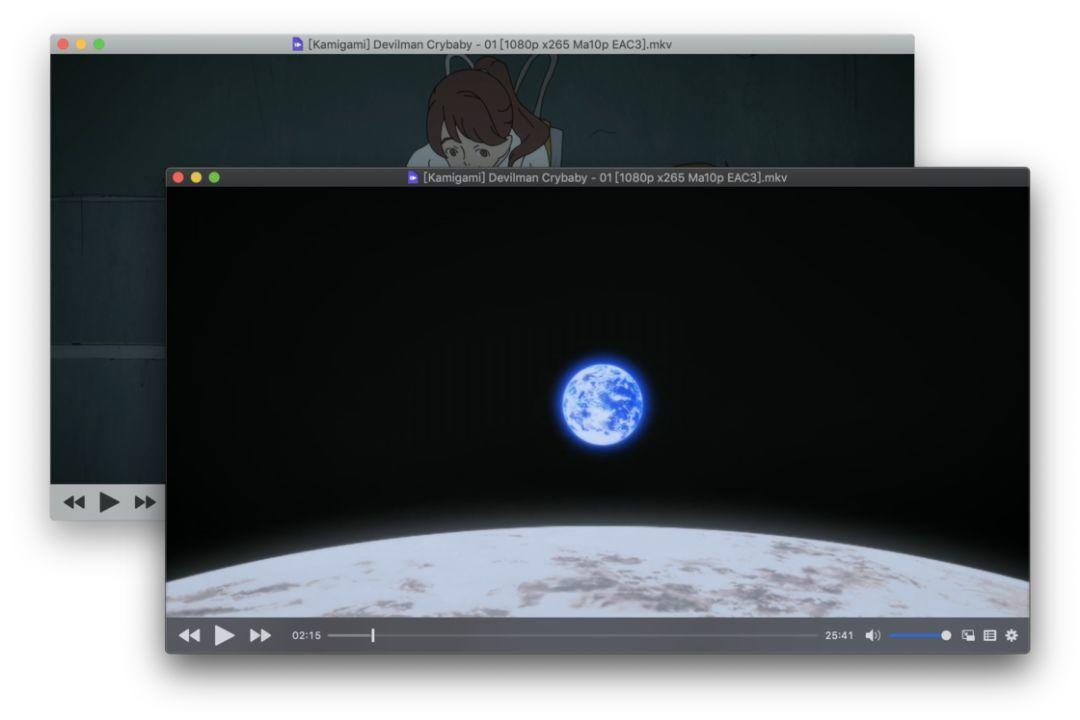Click the front window's Devilman Crybaby title text
1080x720 pixels.
click(605, 177)
